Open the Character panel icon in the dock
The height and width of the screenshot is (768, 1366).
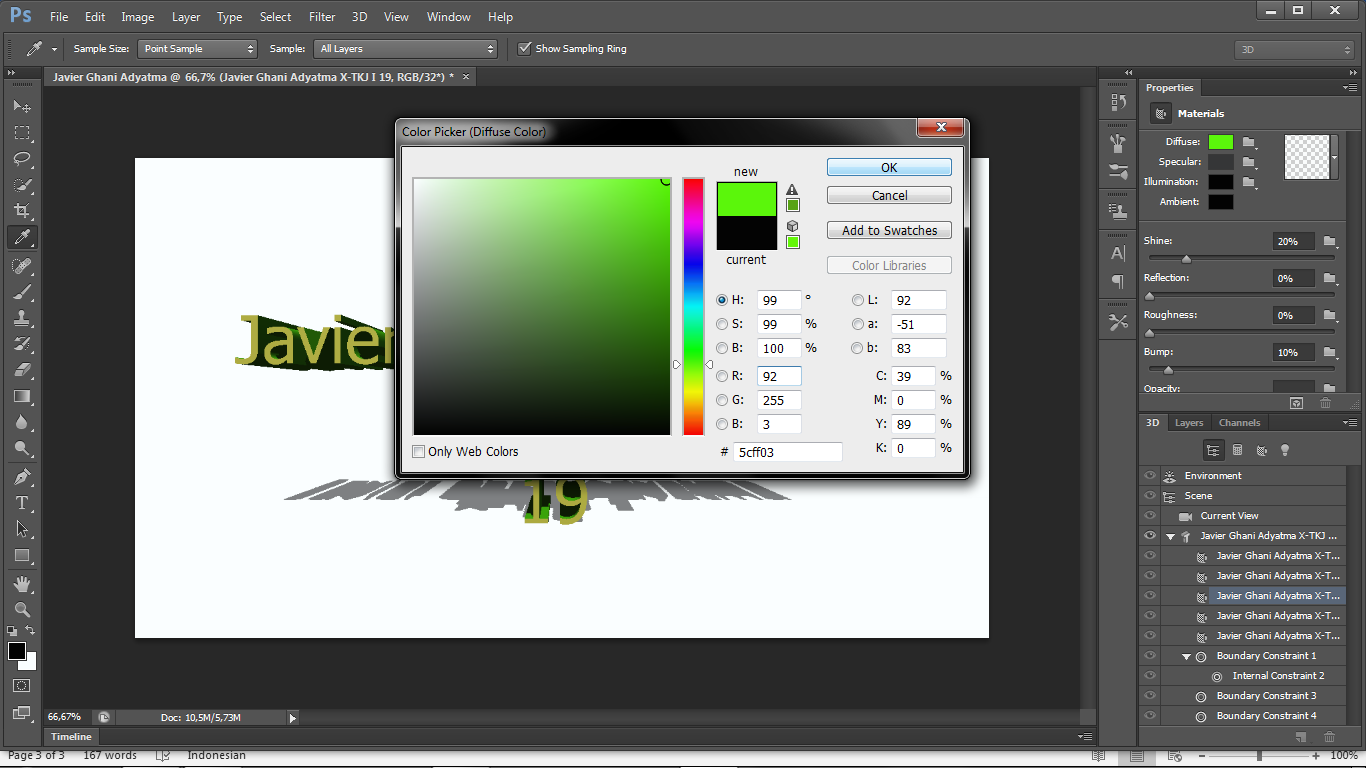pyautogui.click(x=1118, y=254)
